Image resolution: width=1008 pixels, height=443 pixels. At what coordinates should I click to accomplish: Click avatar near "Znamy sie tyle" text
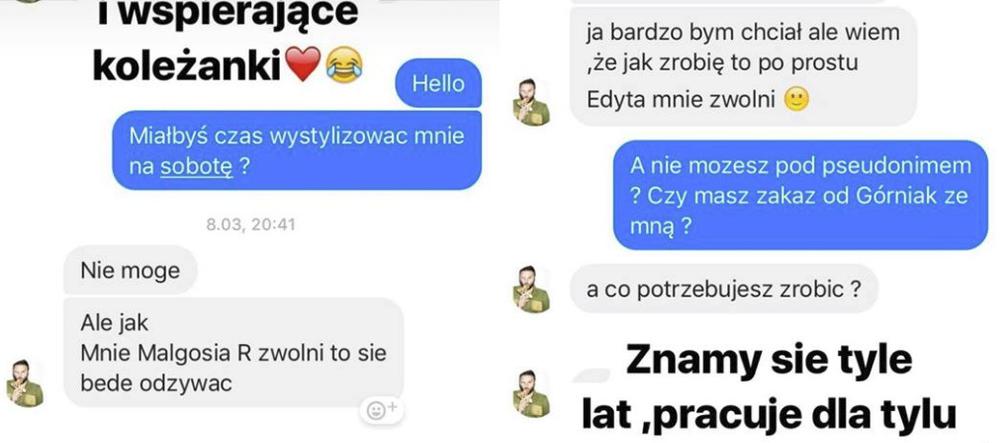[531, 393]
